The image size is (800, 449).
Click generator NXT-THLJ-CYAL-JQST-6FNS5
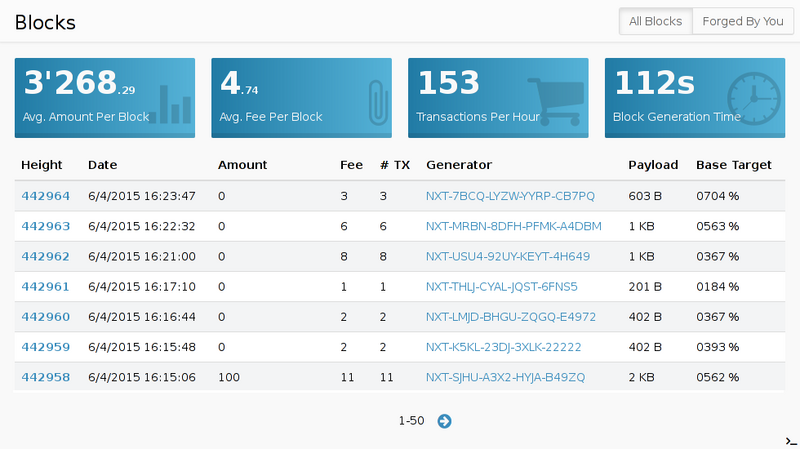pyautogui.click(x=502, y=286)
